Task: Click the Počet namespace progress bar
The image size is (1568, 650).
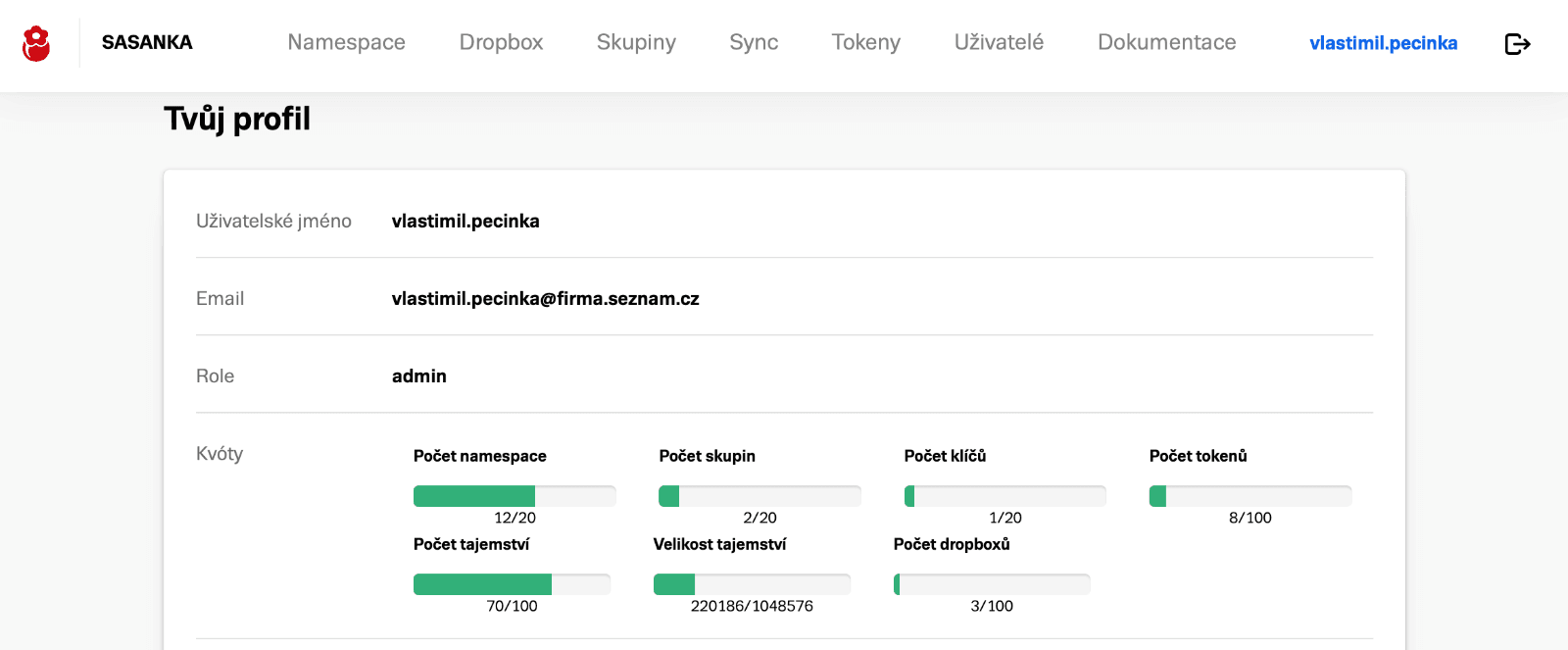Action: [x=514, y=496]
